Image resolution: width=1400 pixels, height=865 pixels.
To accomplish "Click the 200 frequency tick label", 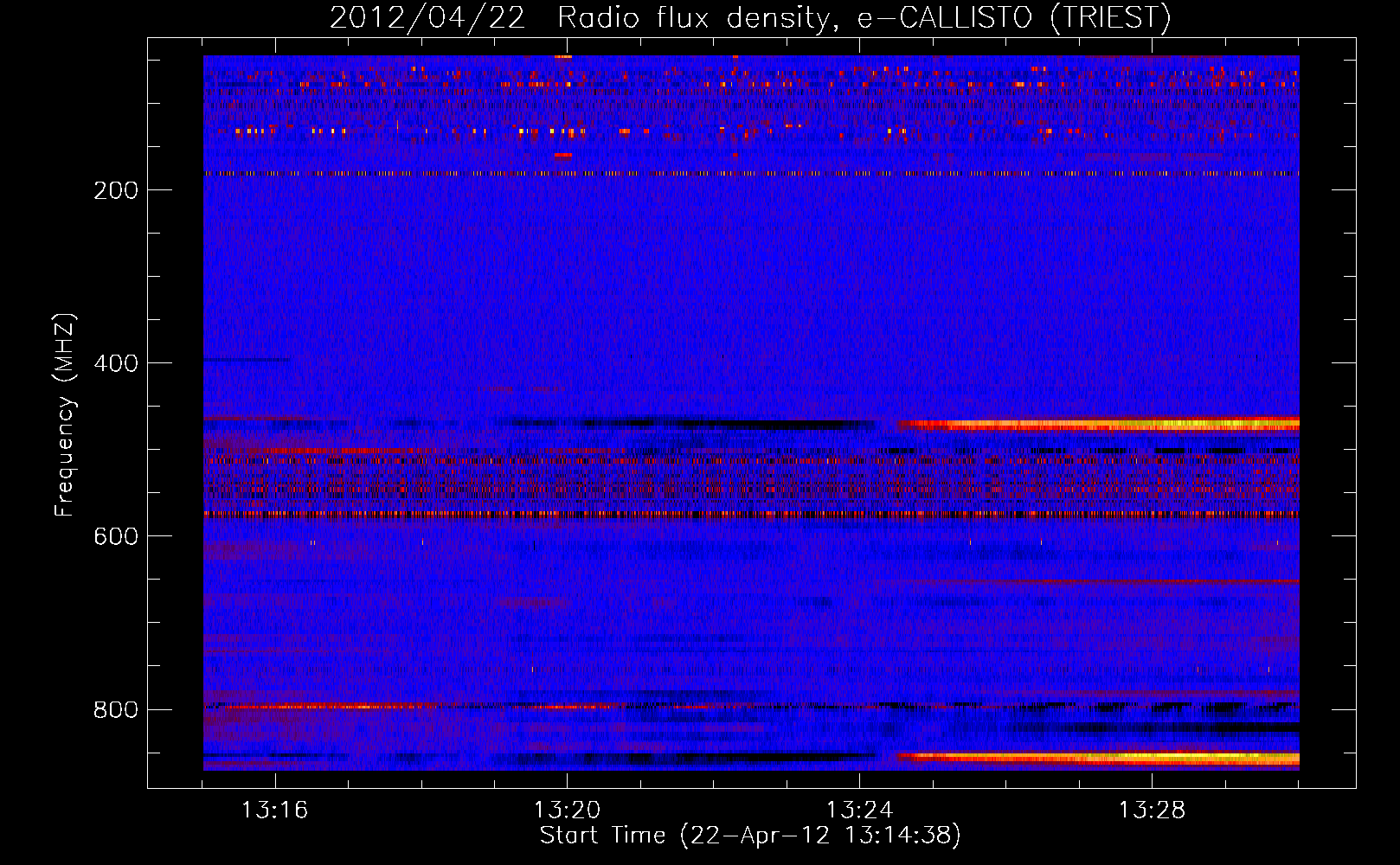I will click(116, 190).
